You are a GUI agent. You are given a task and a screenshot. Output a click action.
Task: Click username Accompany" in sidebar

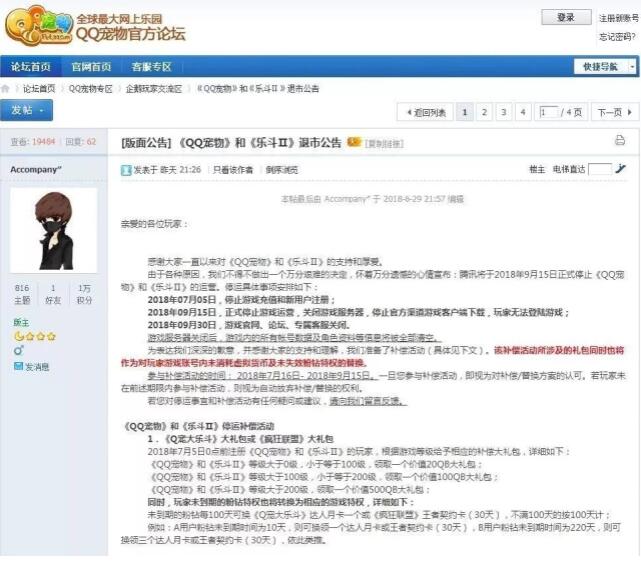pos(36,169)
